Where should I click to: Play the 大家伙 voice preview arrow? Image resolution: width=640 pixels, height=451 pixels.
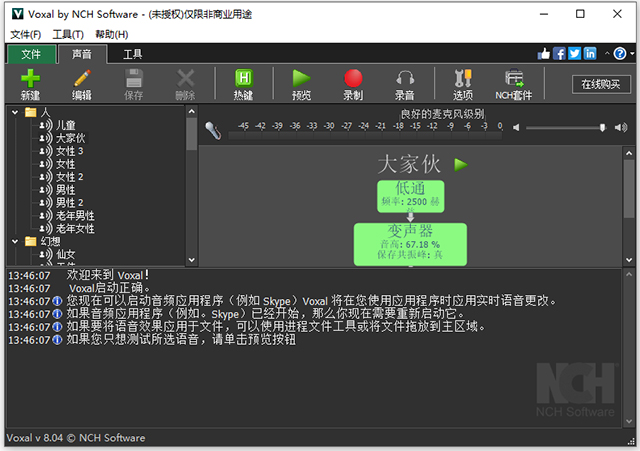click(x=461, y=165)
